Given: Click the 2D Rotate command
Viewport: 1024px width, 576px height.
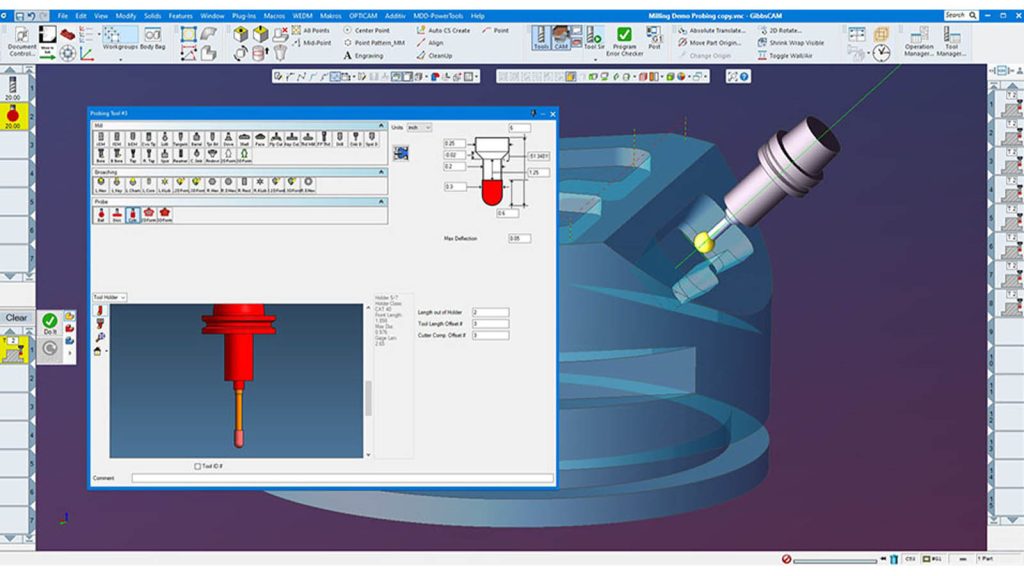Looking at the screenshot, I should (x=780, y=30).
